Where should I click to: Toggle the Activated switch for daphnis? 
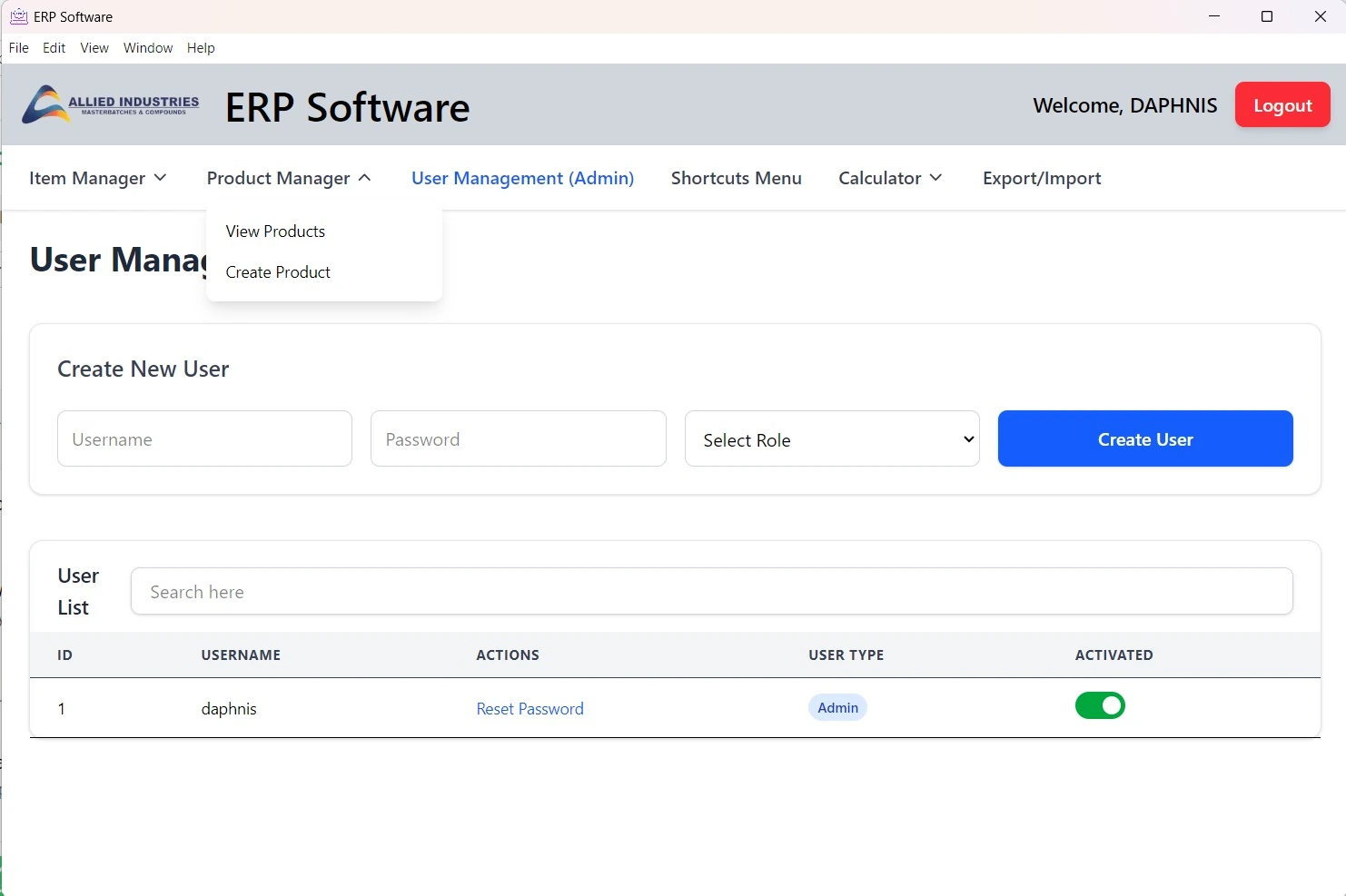tap(1100, 705)
